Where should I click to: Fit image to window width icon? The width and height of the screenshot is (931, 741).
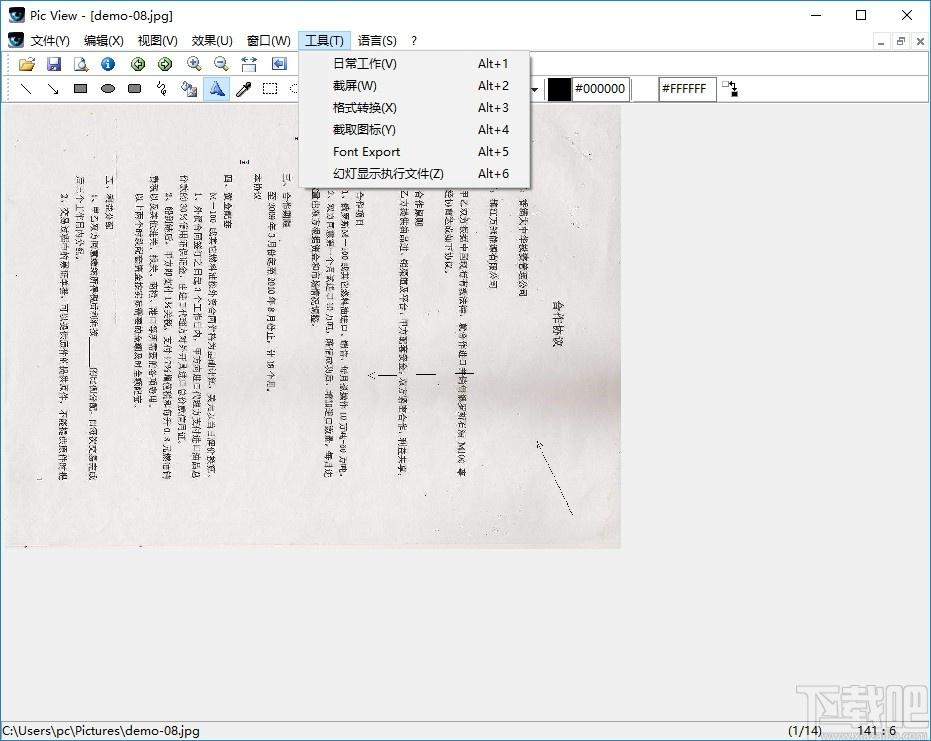[x=249, y=64]
